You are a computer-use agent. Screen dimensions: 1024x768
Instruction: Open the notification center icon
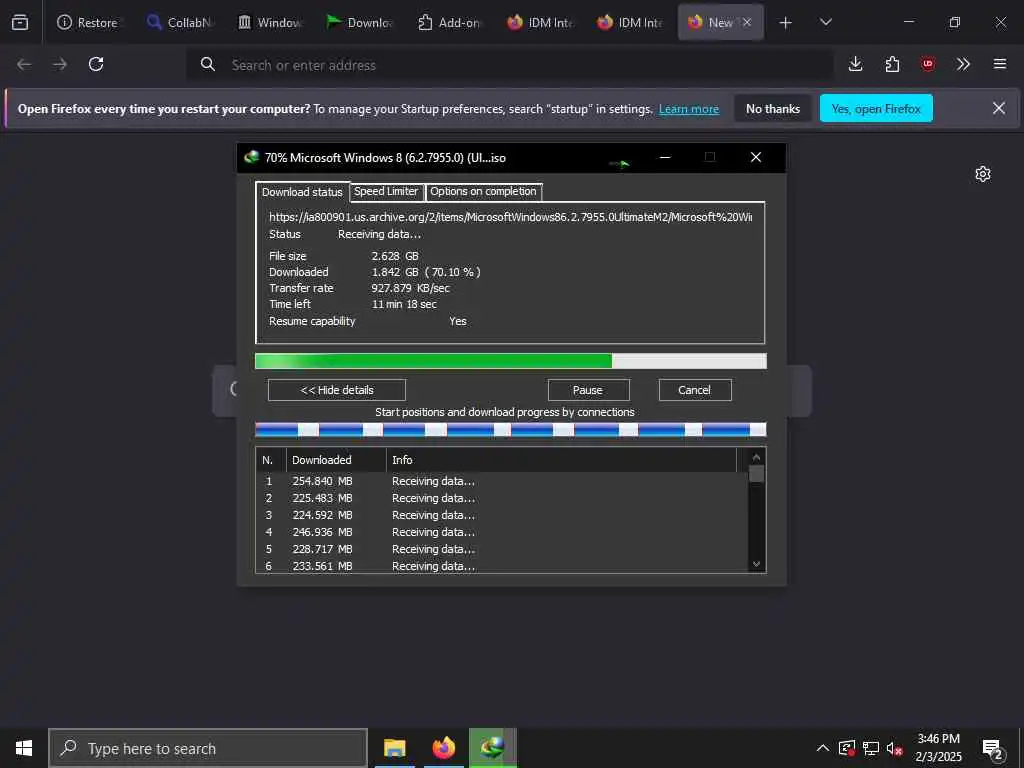(x=992, y=749)
